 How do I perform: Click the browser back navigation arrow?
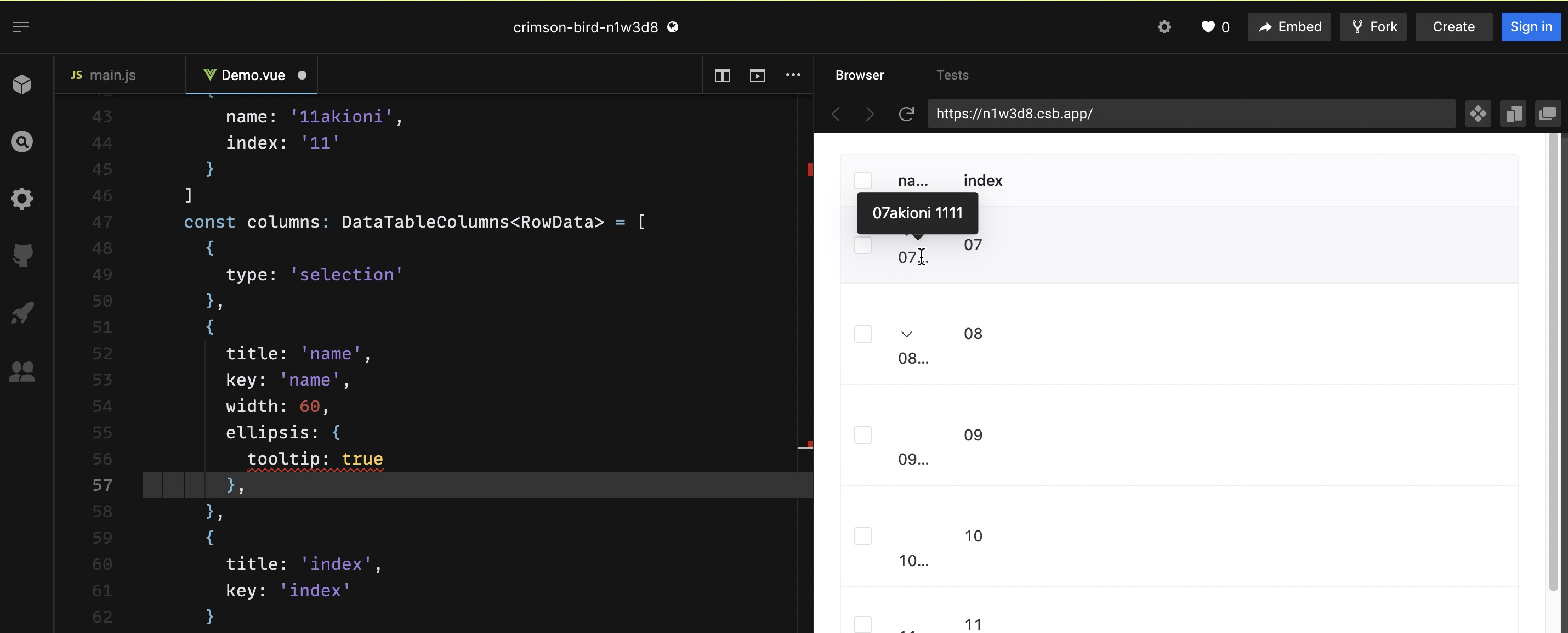point(836,114)
